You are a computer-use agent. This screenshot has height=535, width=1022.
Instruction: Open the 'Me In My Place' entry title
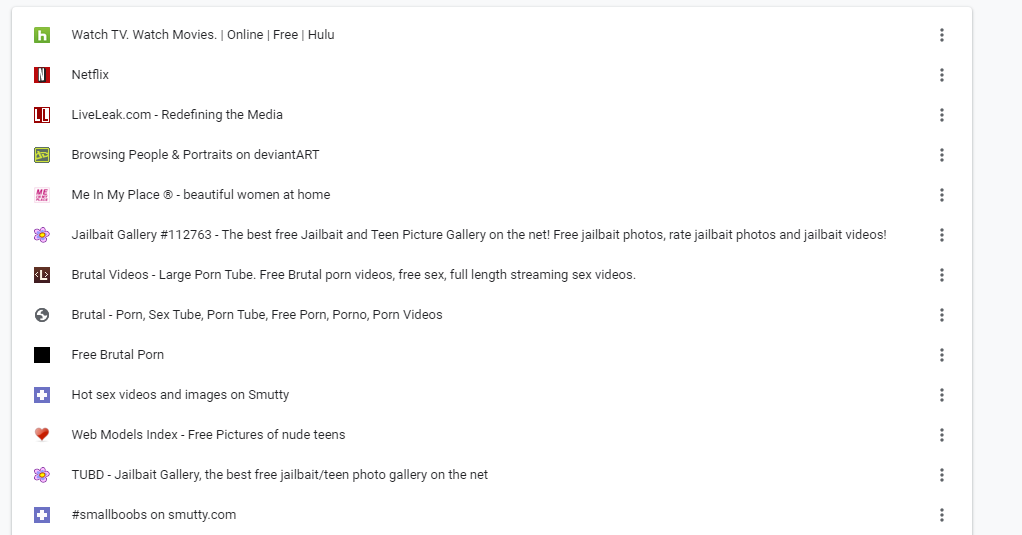click(x=200, y=195)
